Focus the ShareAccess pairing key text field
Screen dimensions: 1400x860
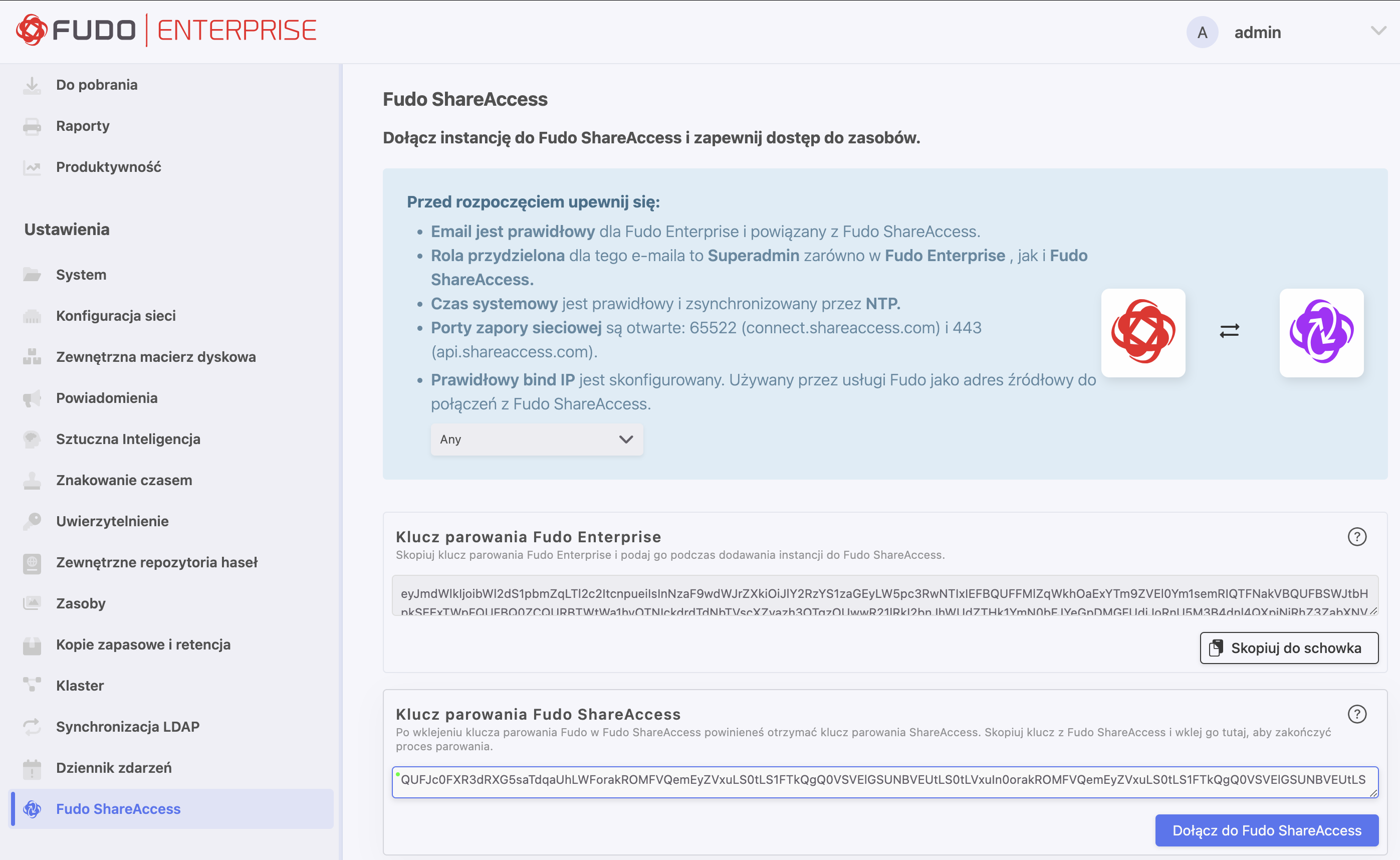(x=884, y=781)
